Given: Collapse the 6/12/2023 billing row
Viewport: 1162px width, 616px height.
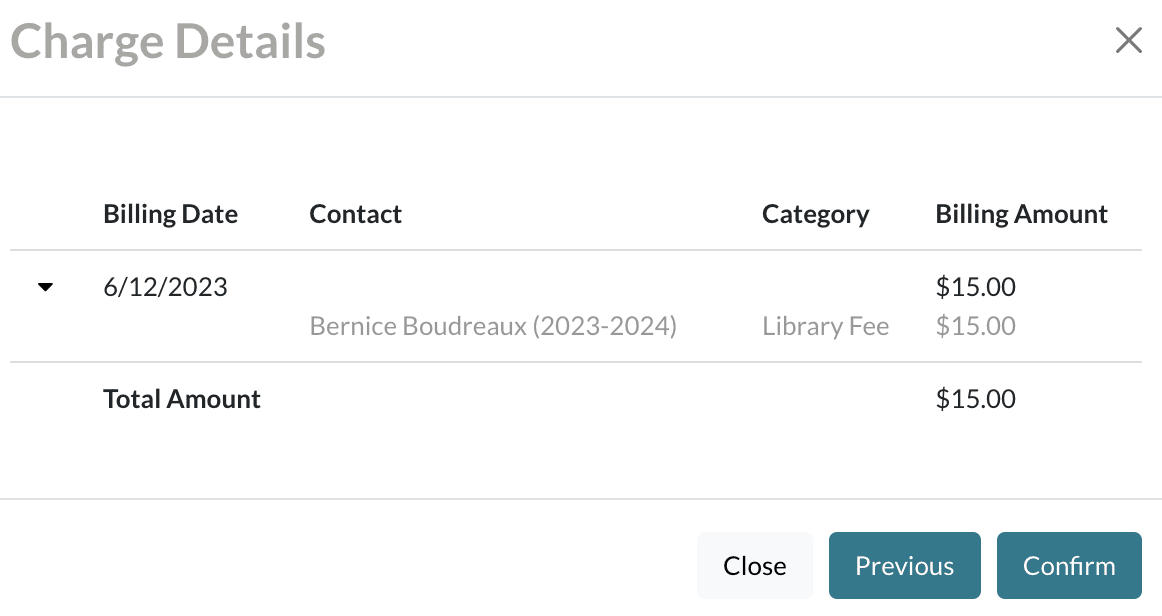Looking at the screenshot, I should (x=45, y=288).
